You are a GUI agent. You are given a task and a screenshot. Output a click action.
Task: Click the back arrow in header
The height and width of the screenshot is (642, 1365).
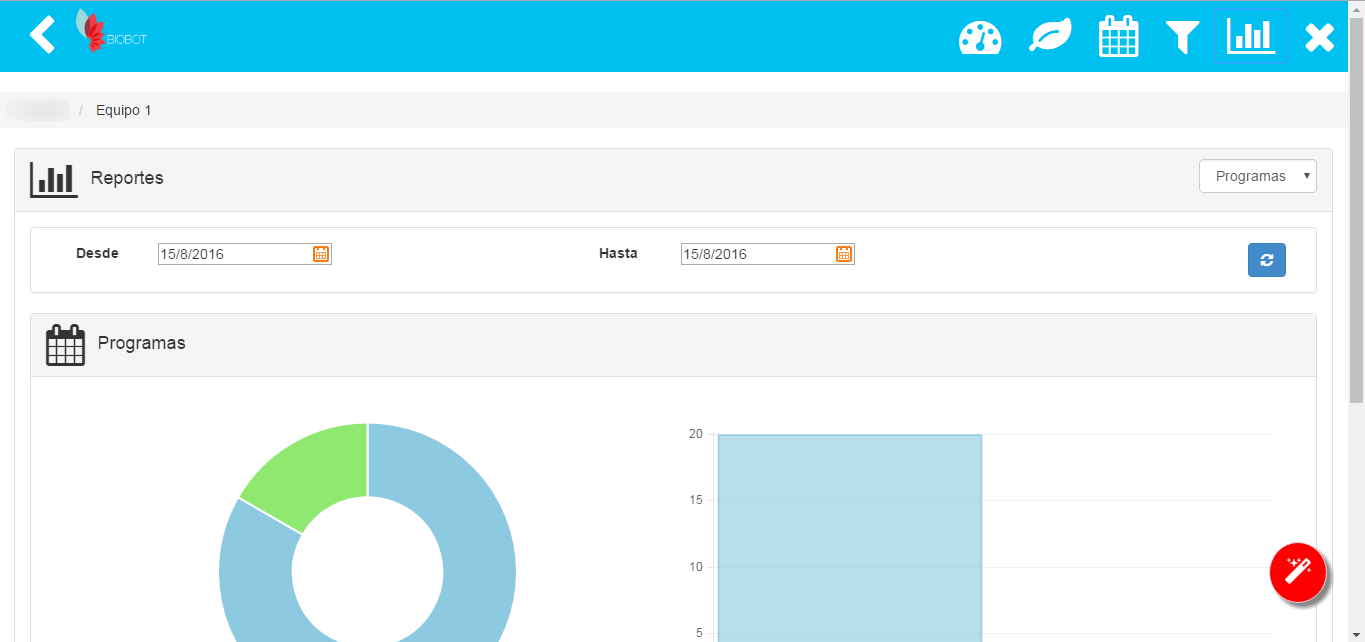point(42,35)
